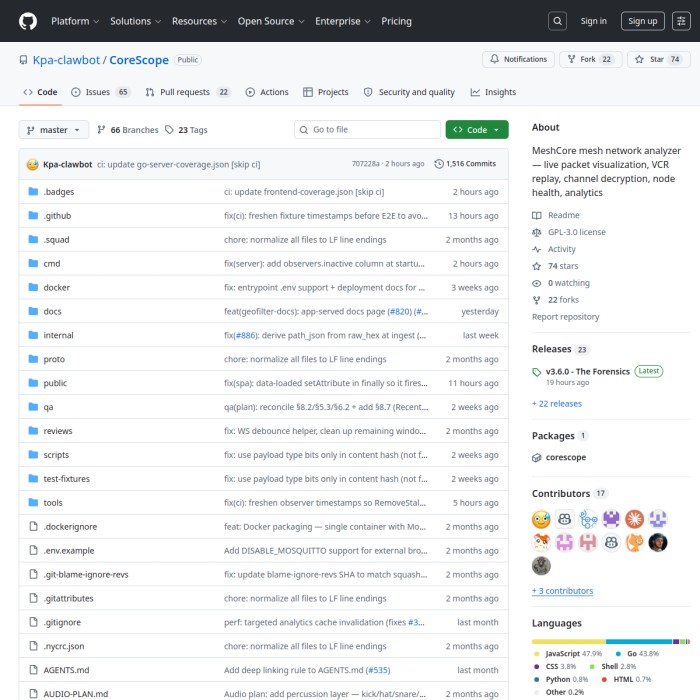Open the GitHub homepage logo
Screen dimensions: 700x700
(28, 21)
